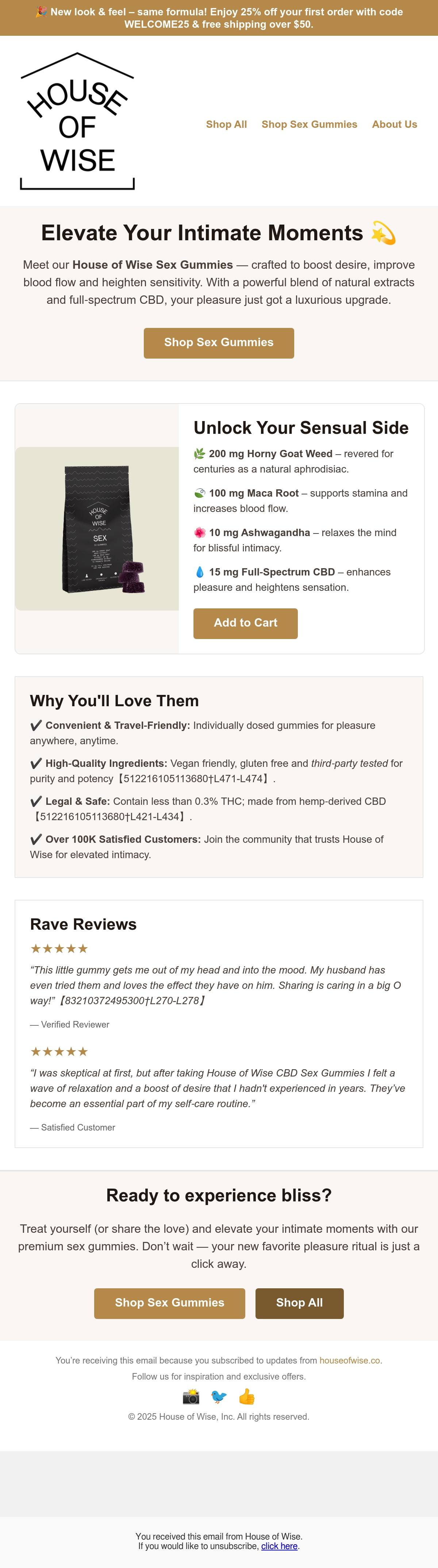This screenshot has height=1568, width=438.
Task: Click the flower icon beside Ashwagandha
Action: coord(200,533)
